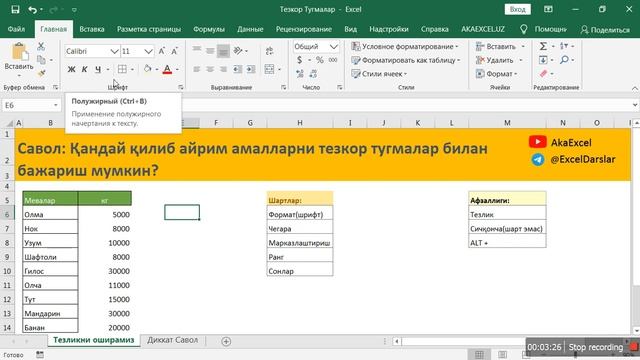Toggle Wrap Text icon
This screenshot has height=360, width=640.
point(269,51)
